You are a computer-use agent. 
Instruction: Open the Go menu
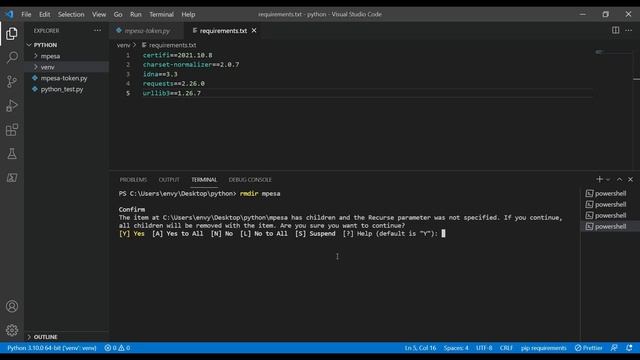(x=118, y=14)
